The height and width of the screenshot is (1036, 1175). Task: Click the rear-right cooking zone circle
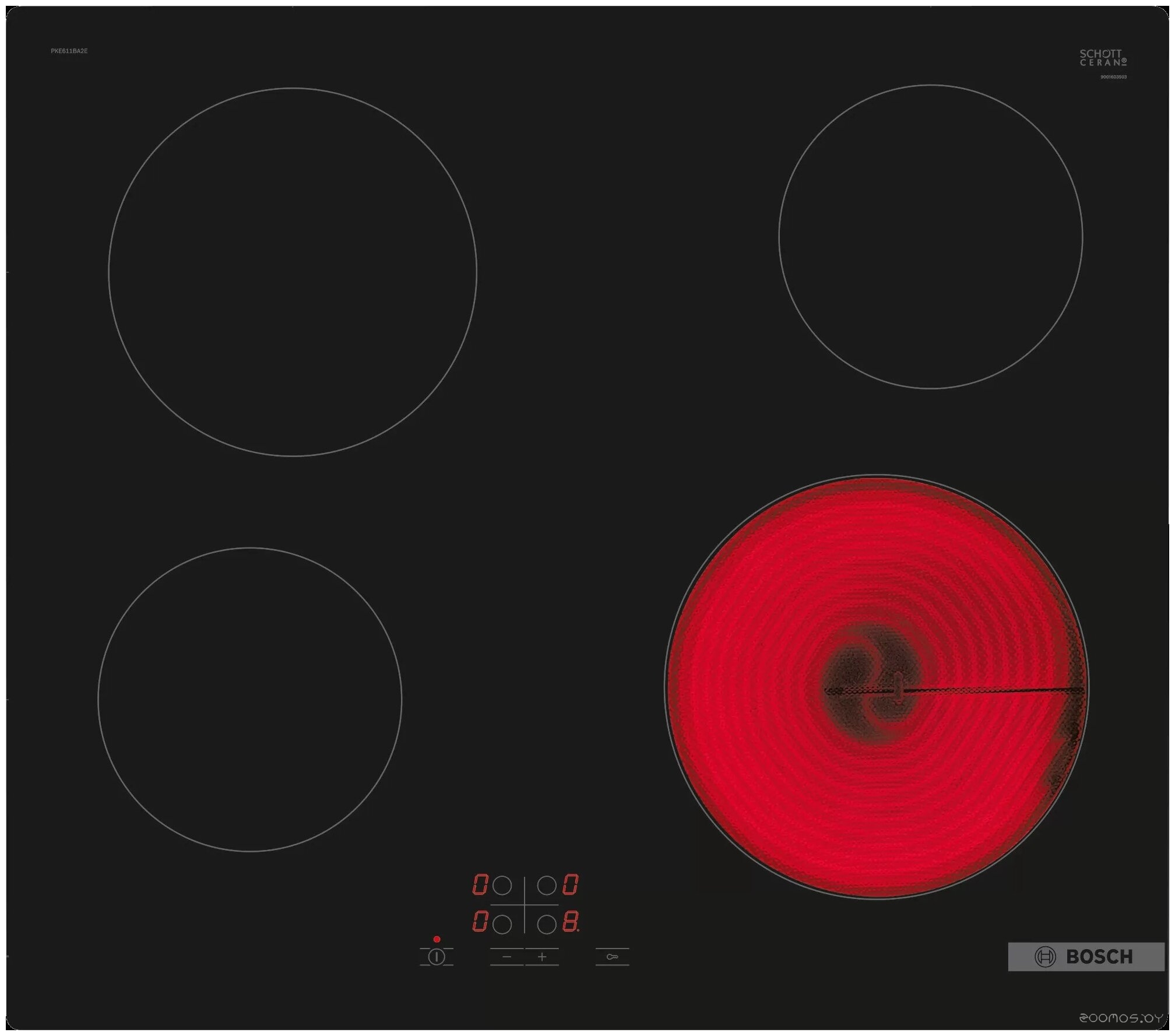(930, 237)
